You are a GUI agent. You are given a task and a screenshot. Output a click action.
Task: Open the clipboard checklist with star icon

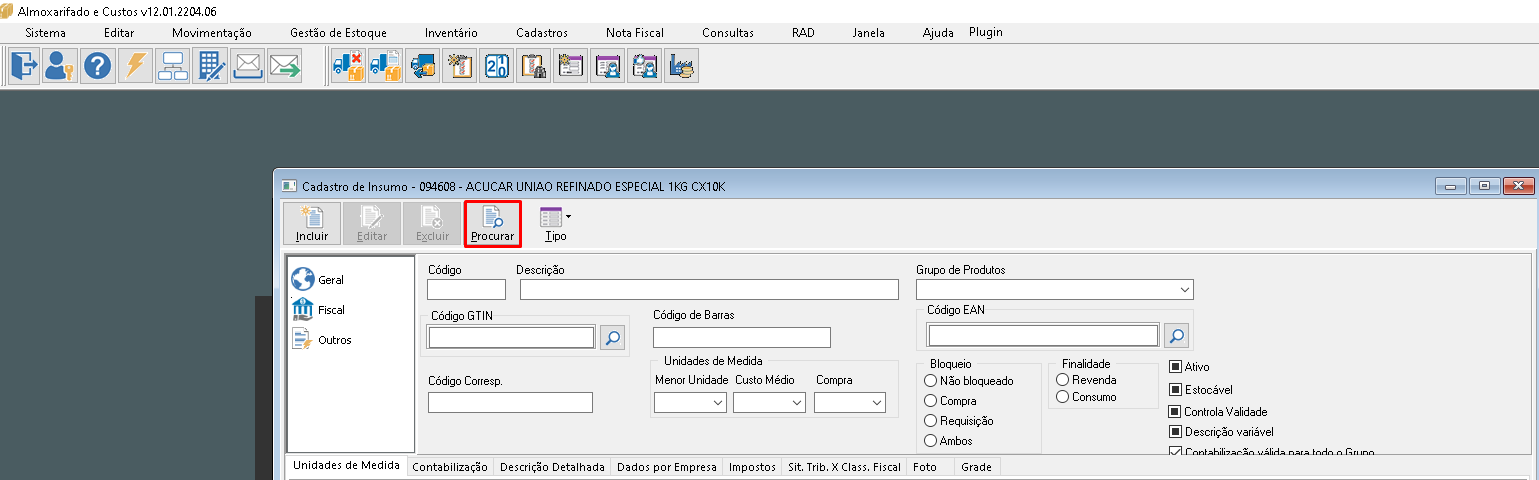tap(460, 66)
